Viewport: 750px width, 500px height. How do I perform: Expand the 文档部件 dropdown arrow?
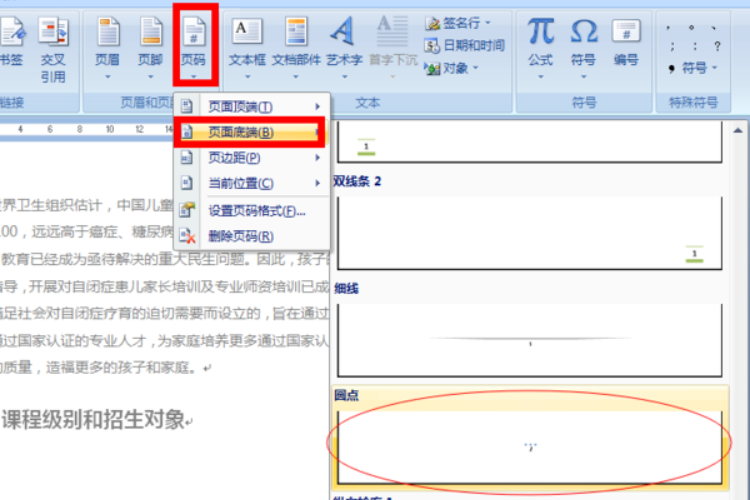point(296,77)
